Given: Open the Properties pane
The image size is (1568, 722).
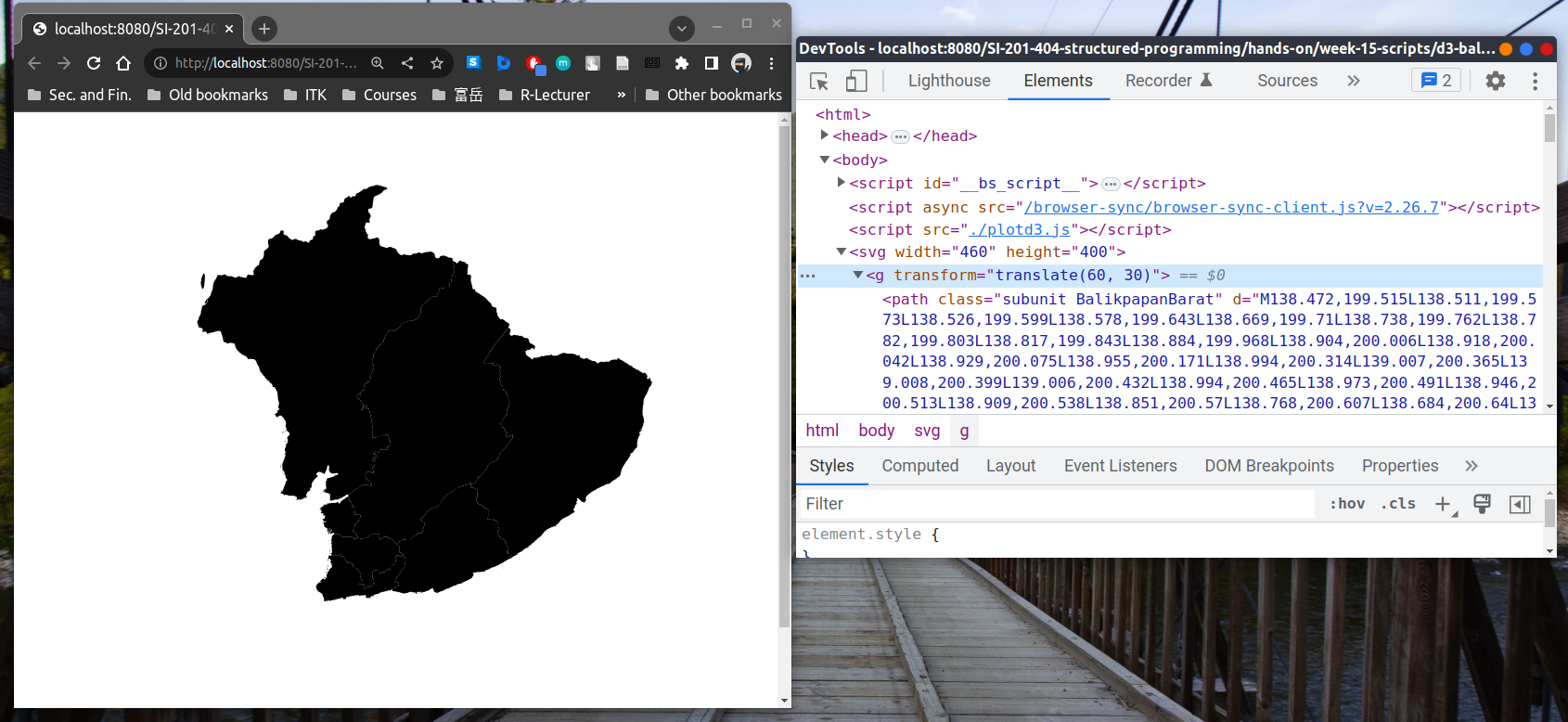Looking at the screenshot, I should pos(1400,466).
